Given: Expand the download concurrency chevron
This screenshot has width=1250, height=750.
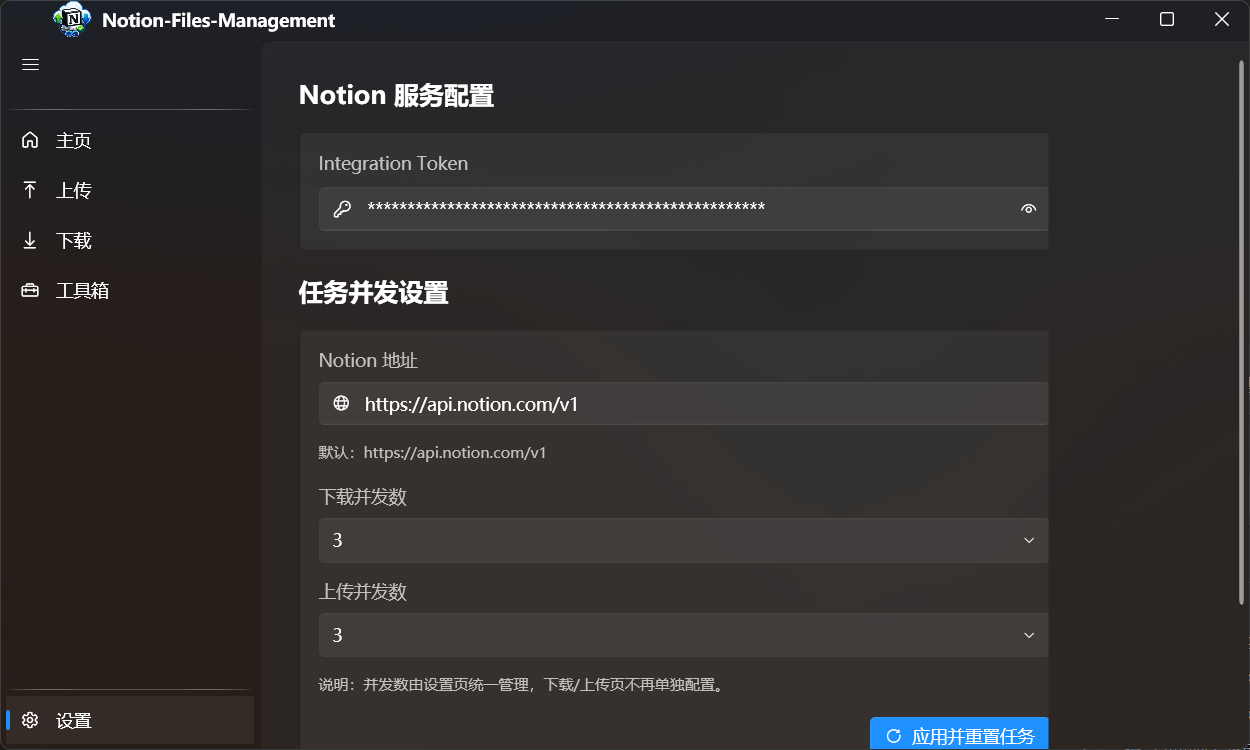Looking at the screenshot, I should coord(1029,540).
